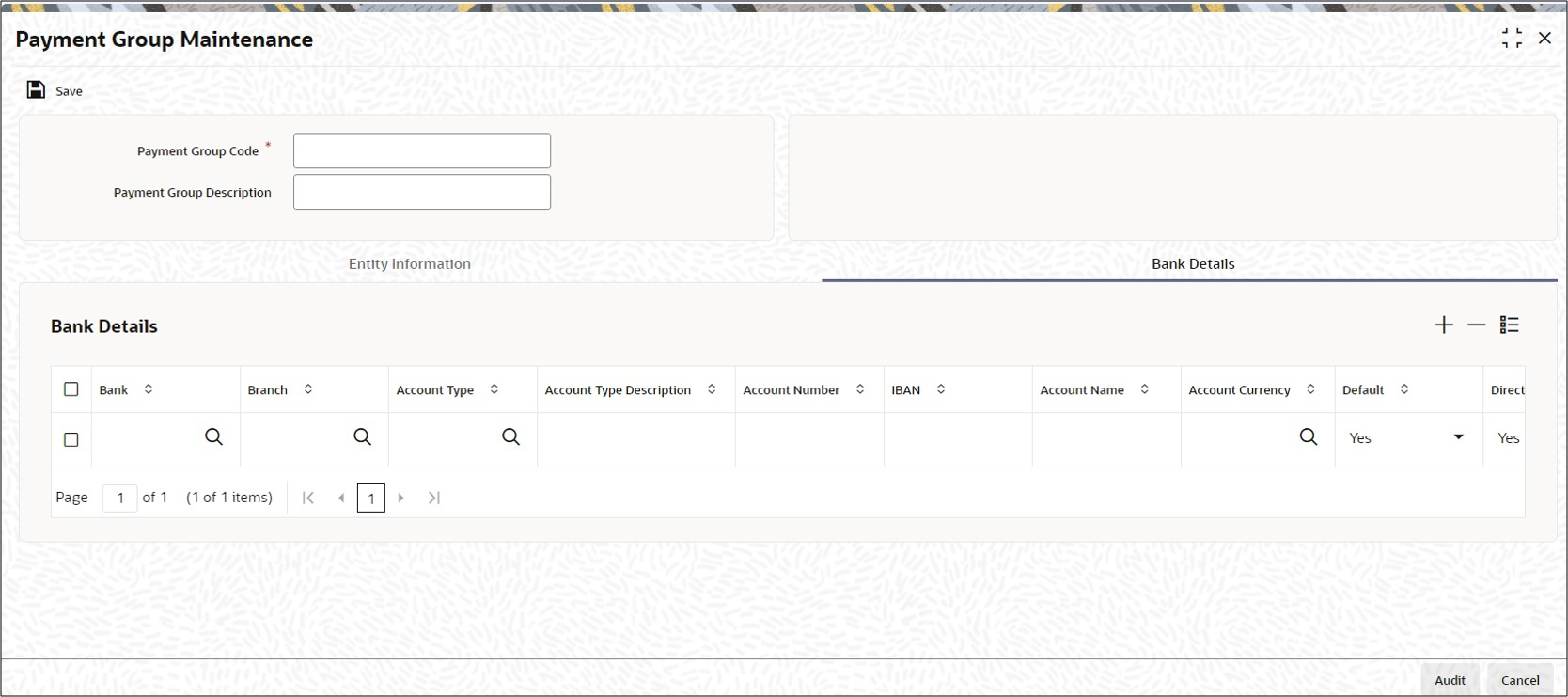Sort by Default column arrows
Viewport: 1568px width, 697px height.
(x=1404, y=389)
